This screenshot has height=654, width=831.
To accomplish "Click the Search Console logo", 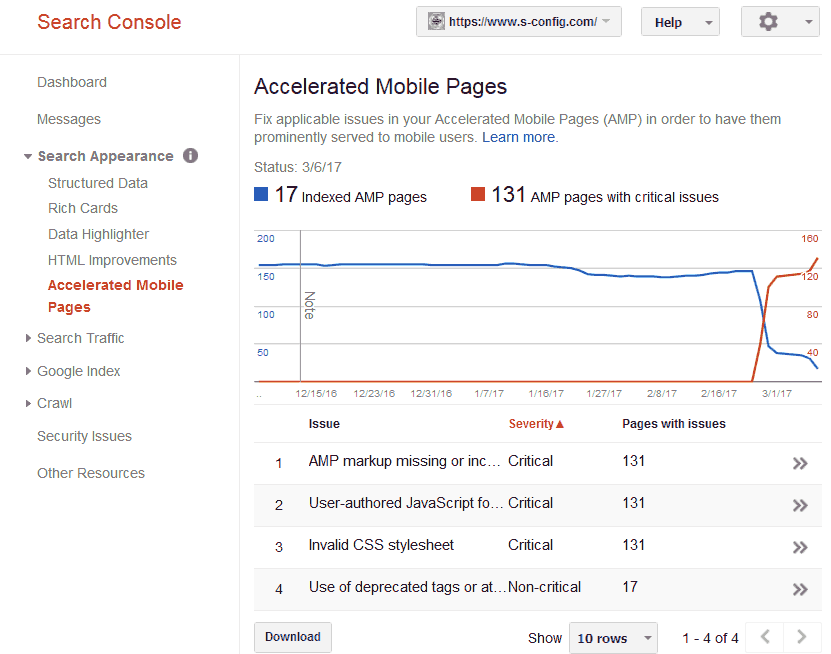I will click(x=109, y=22).
